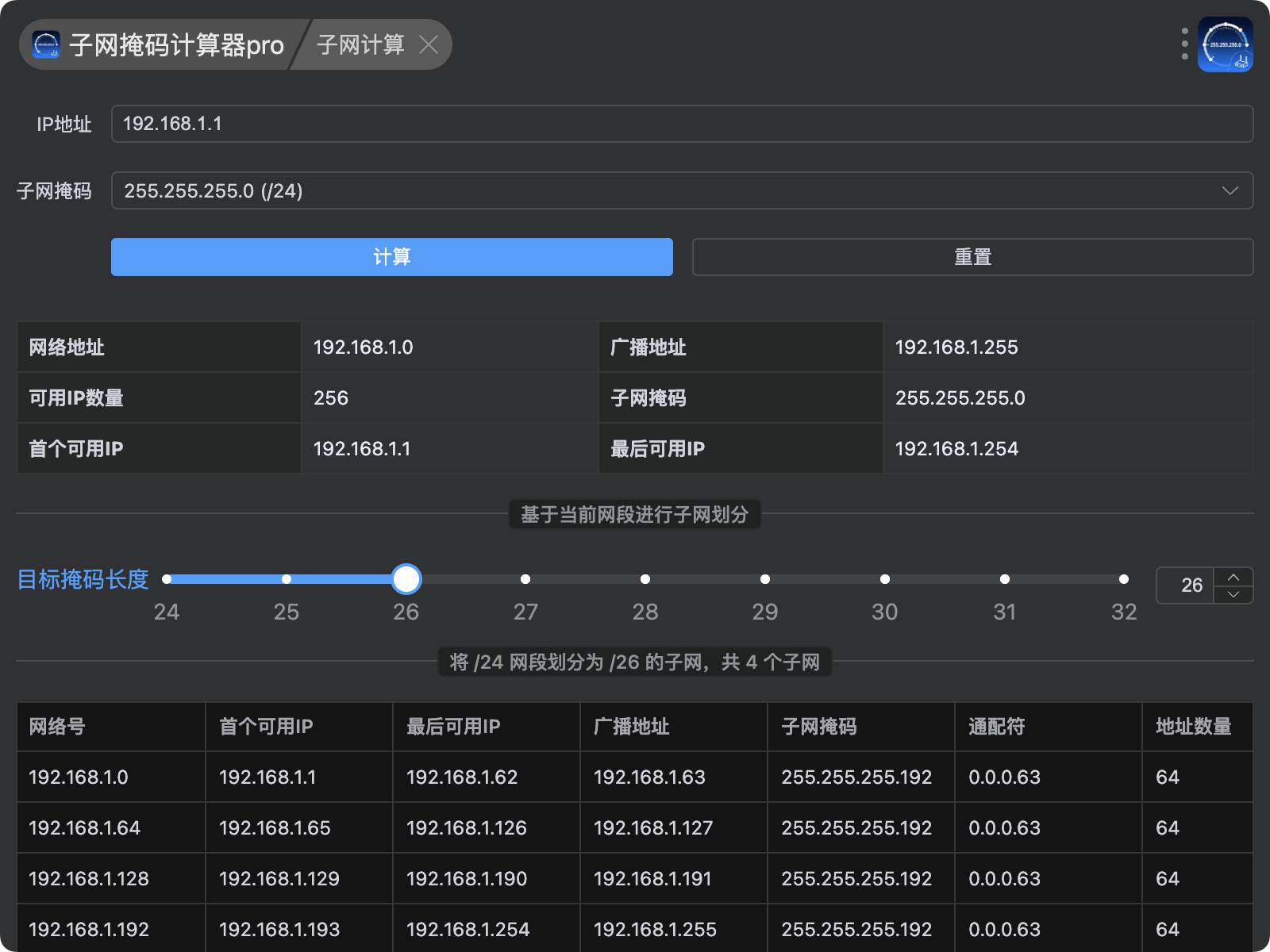
Task: Set slider to mask length 28
Action: 645,579
